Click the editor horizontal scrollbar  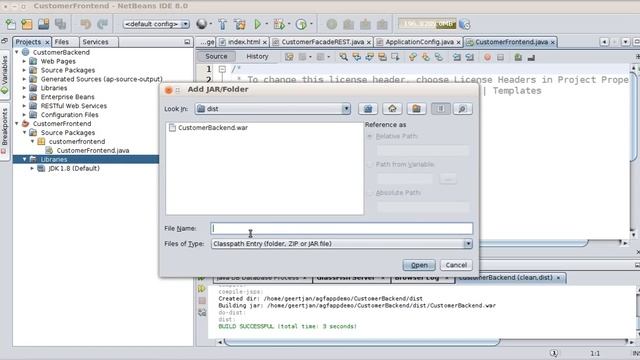(x=533, y=243)
